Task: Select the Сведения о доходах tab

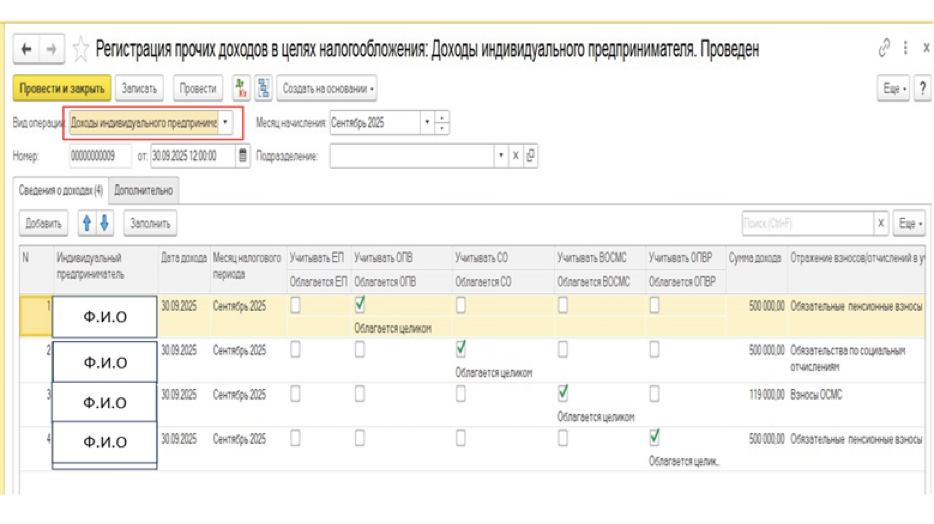Action: tap(58, 189)
